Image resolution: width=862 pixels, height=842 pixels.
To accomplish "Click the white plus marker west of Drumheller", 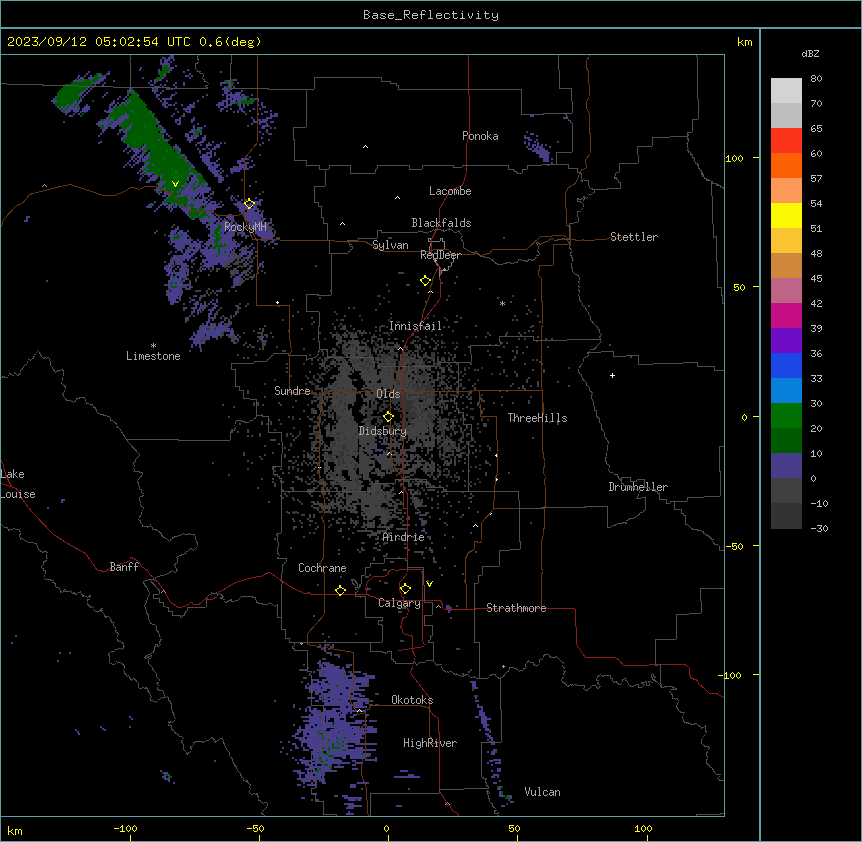I will pos(612,375).
